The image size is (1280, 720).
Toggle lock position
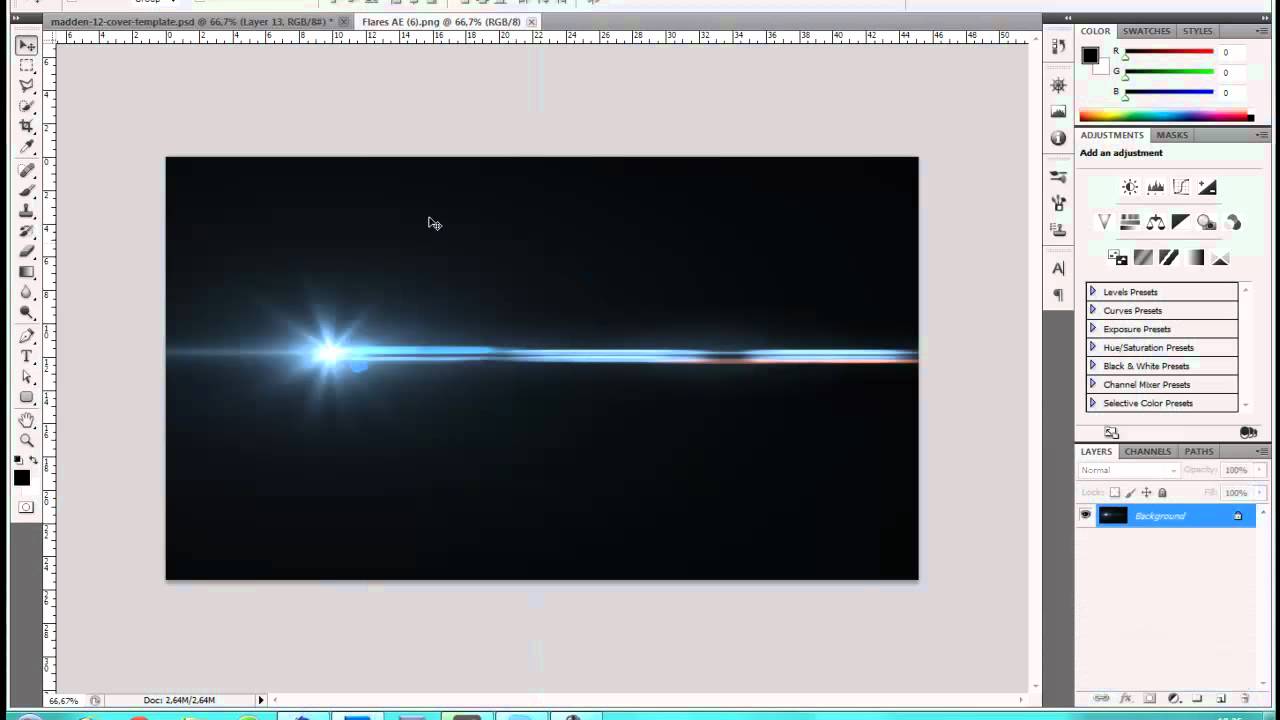click(1147, 492)
